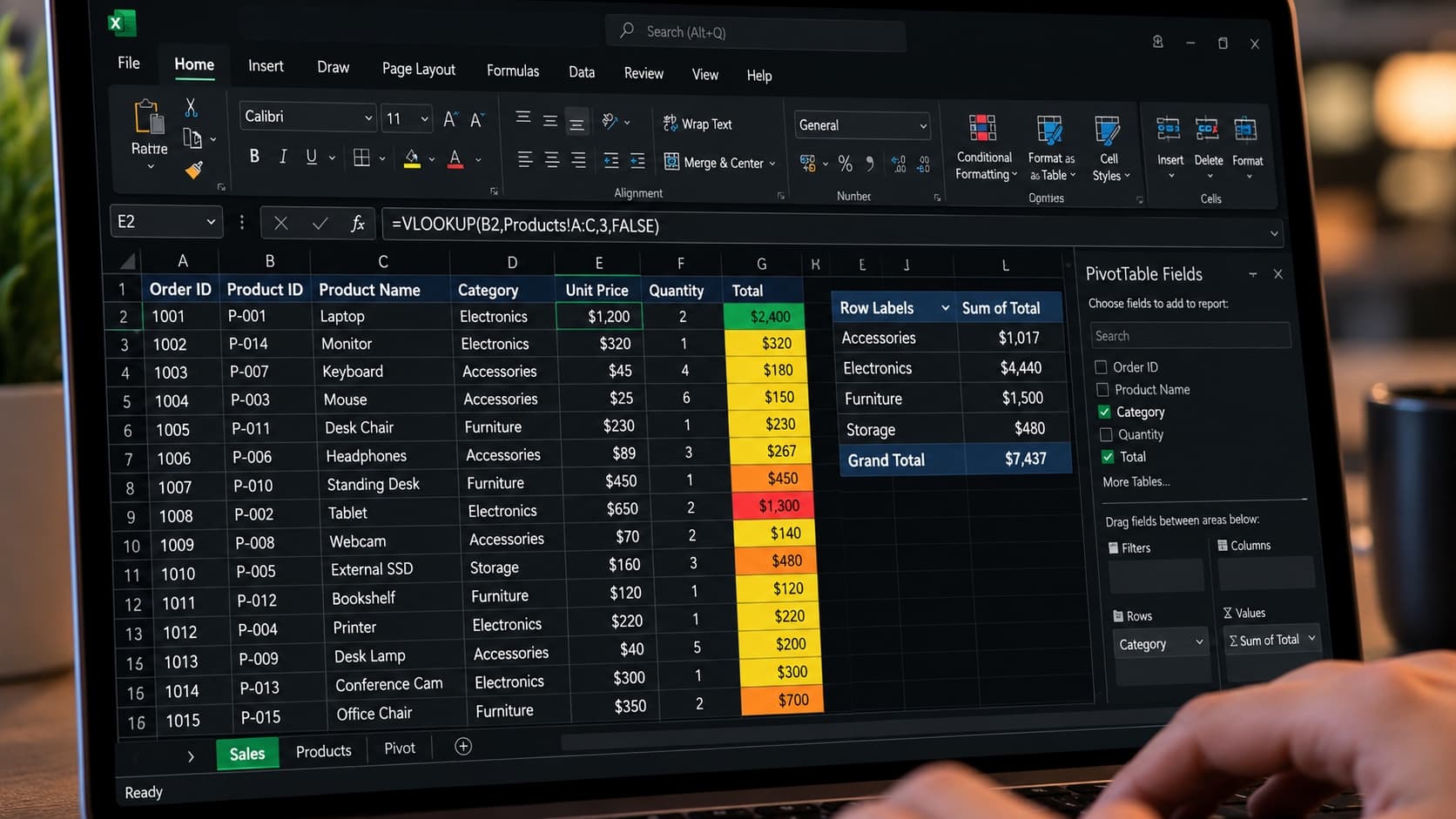Image resolution: width=1456 pixels, height=819 pixels.
Task: Click the Borders icon
Action: (361, 158)
